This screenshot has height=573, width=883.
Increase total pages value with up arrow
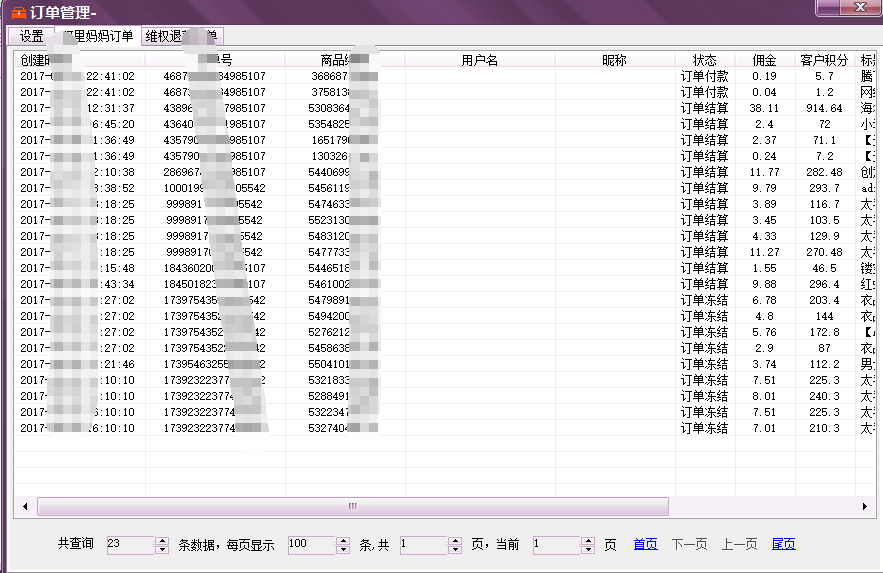[455, 541]
